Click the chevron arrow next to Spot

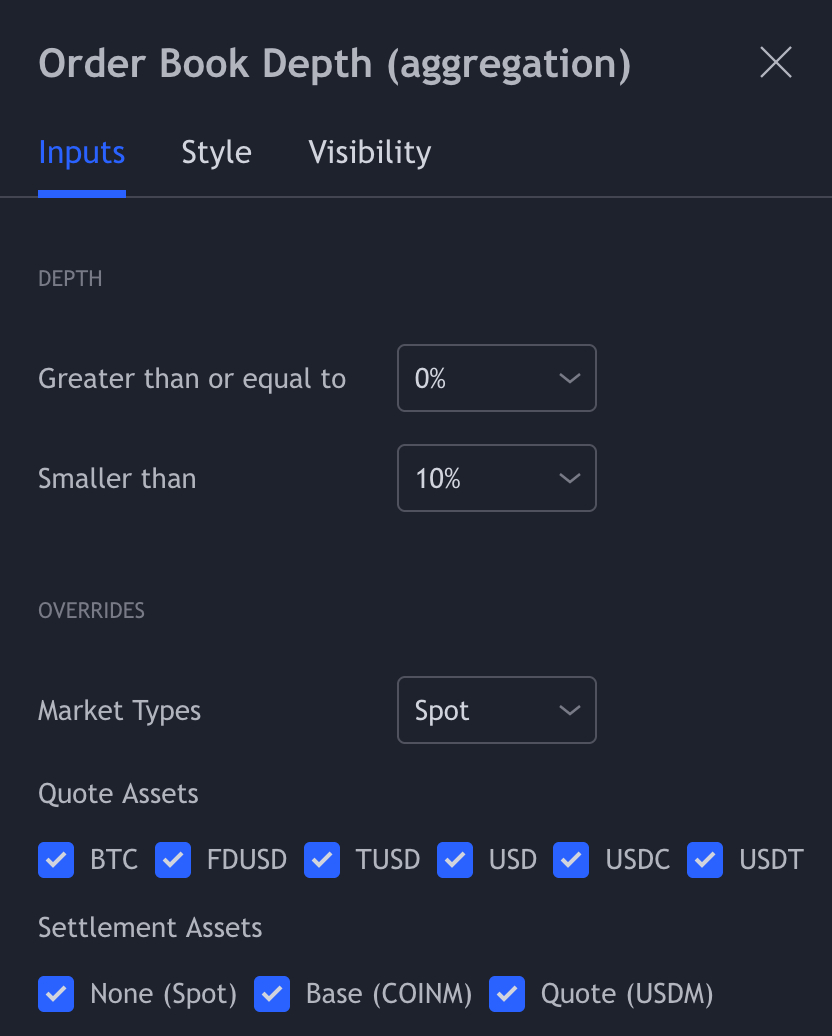pos(569,710)
